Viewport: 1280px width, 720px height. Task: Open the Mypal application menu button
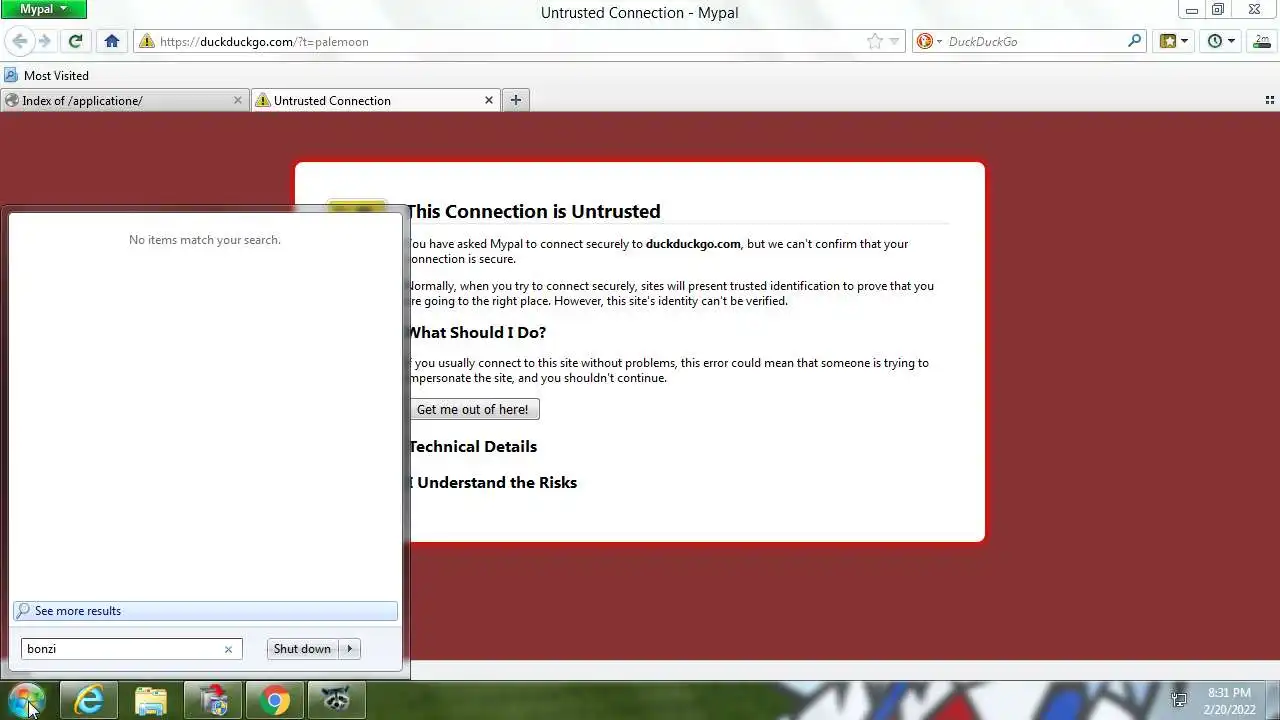coord(43,9)
